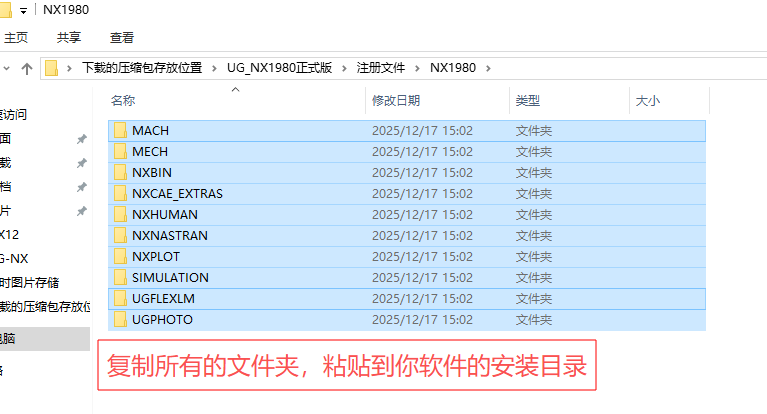Click pin icon beside 面 sidebar item
The width and height of the screenshot is (767, 414).
point(82,139)
